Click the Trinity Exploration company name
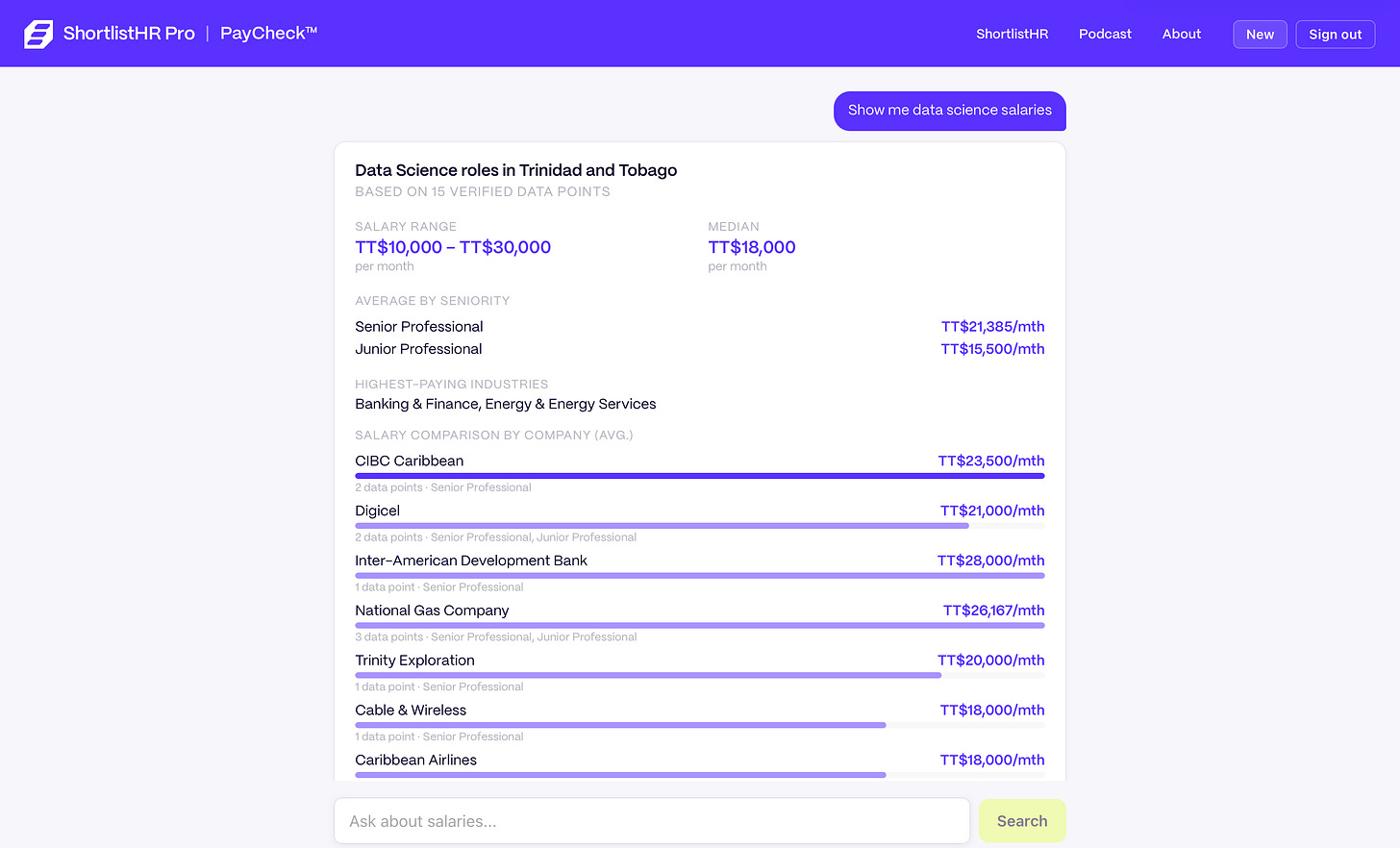 (414, 661)
